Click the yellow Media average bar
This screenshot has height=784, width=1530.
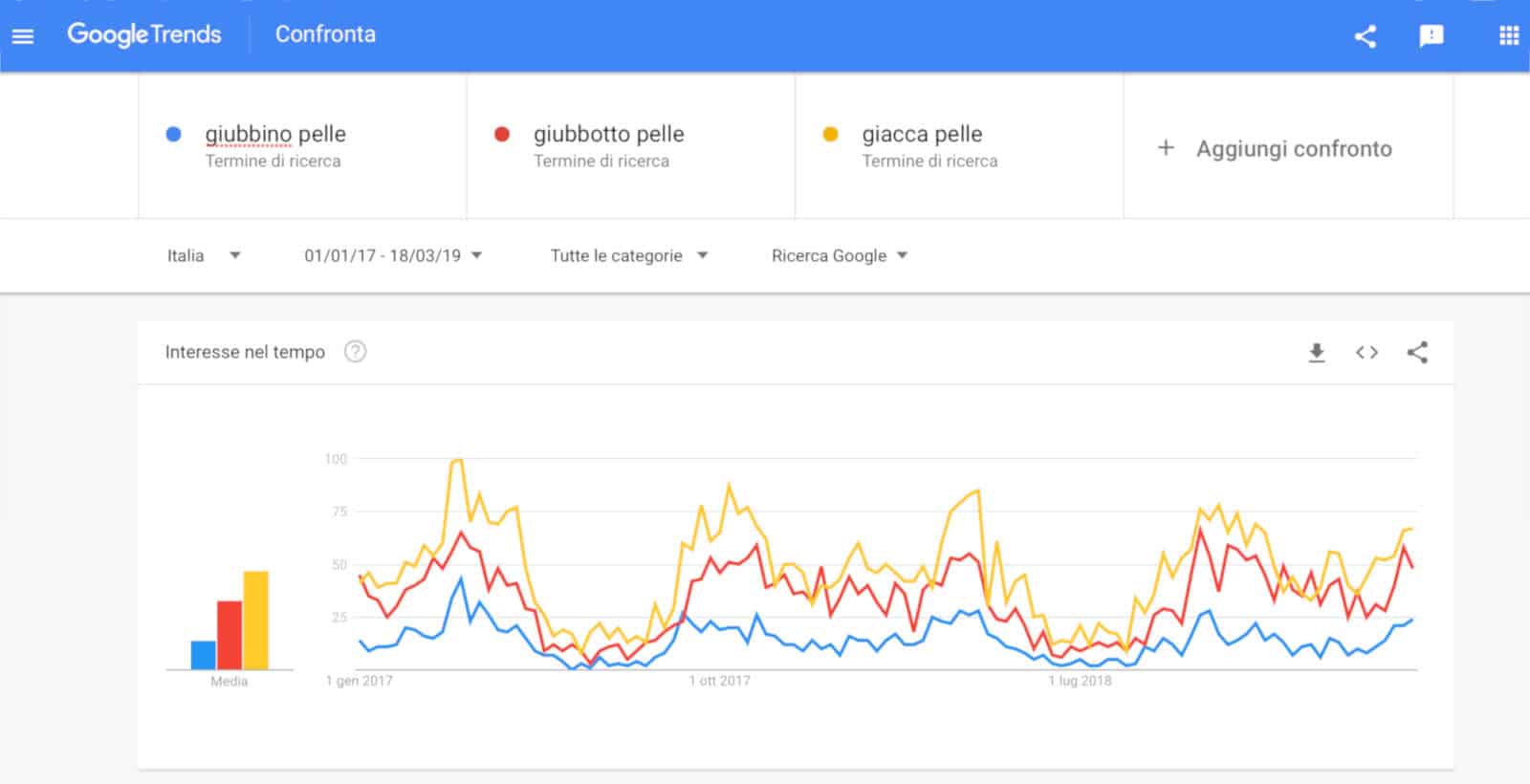255,620
